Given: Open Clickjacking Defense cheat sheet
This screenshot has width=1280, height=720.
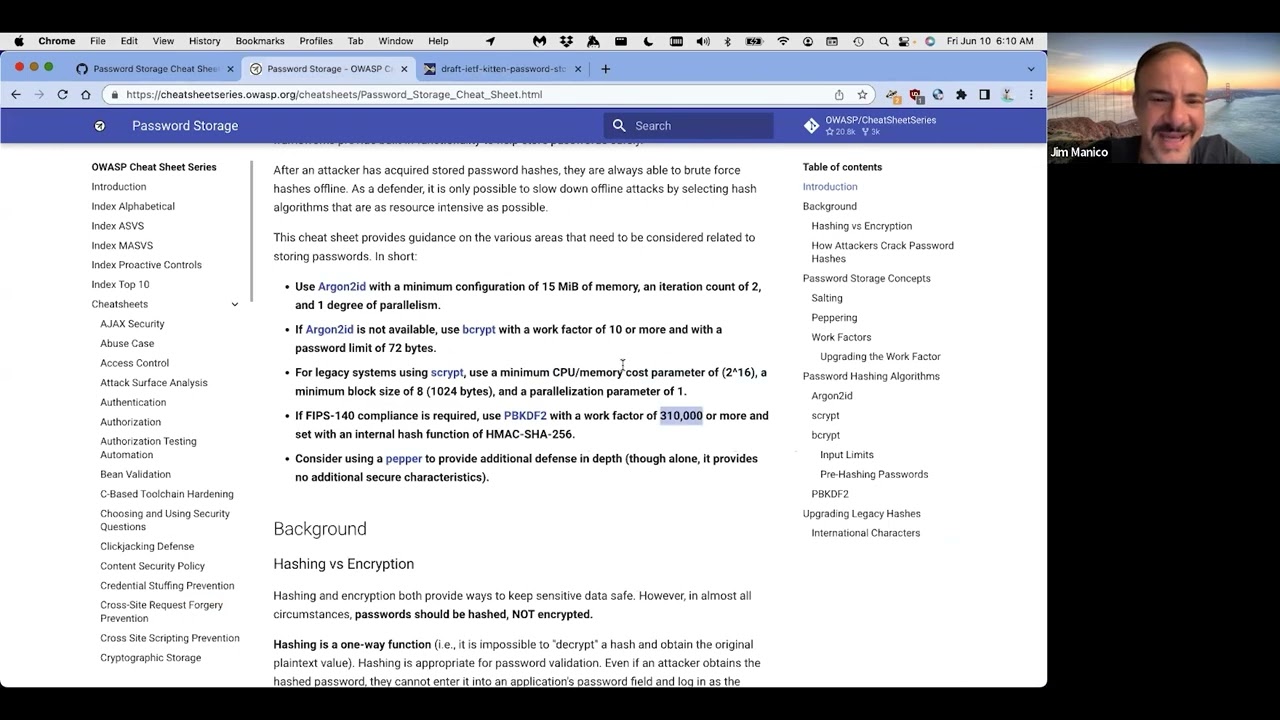Looking at the screenshot, I should (147, 546).
